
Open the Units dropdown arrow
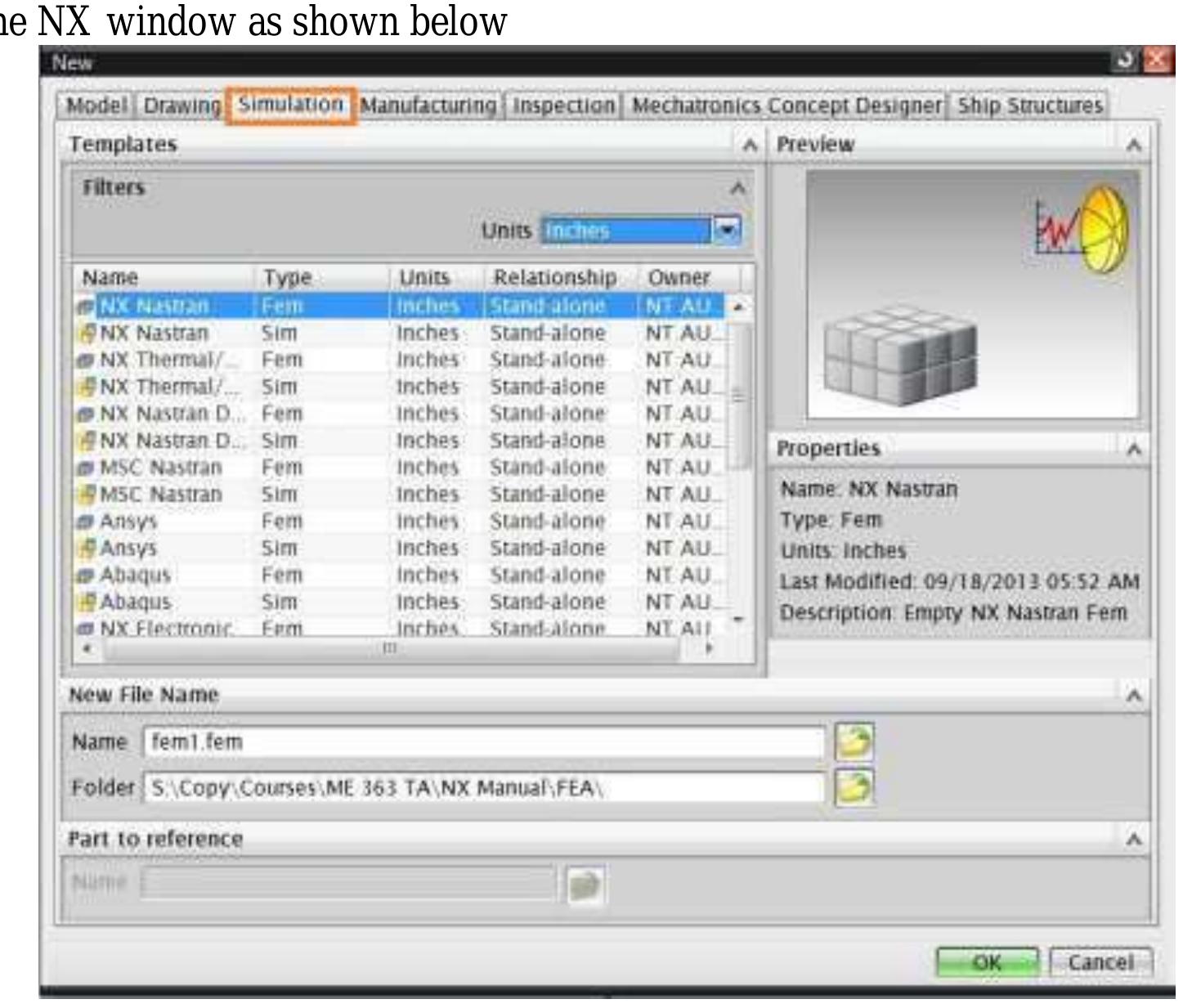(726, 230)
